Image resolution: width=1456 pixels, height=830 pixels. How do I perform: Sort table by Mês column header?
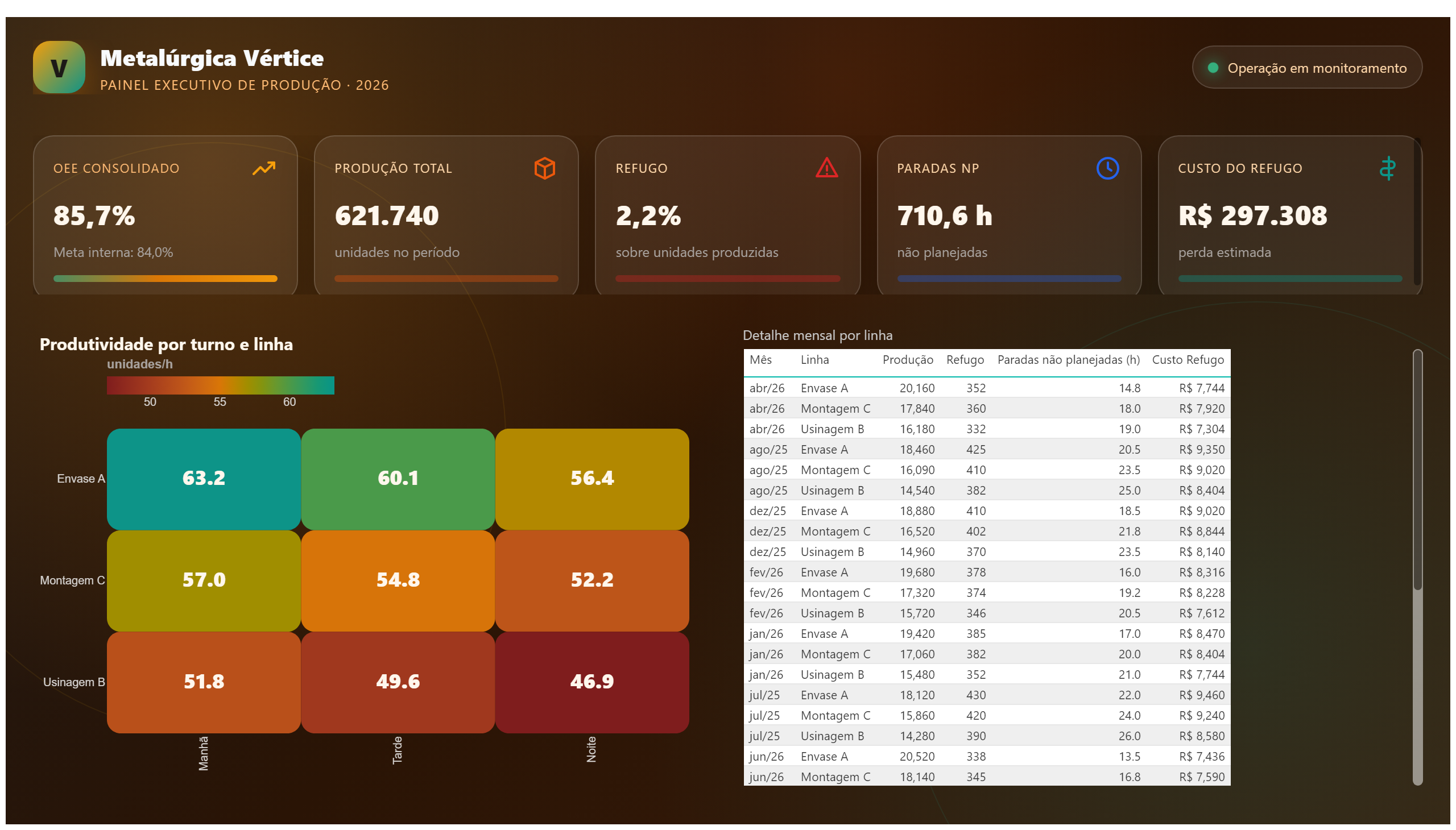coord(761,360)
